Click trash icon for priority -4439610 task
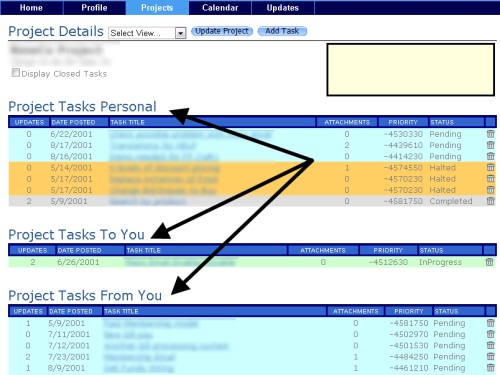Image resolution: width=500 pixels, height=375 pixels. tap(490, 145)
